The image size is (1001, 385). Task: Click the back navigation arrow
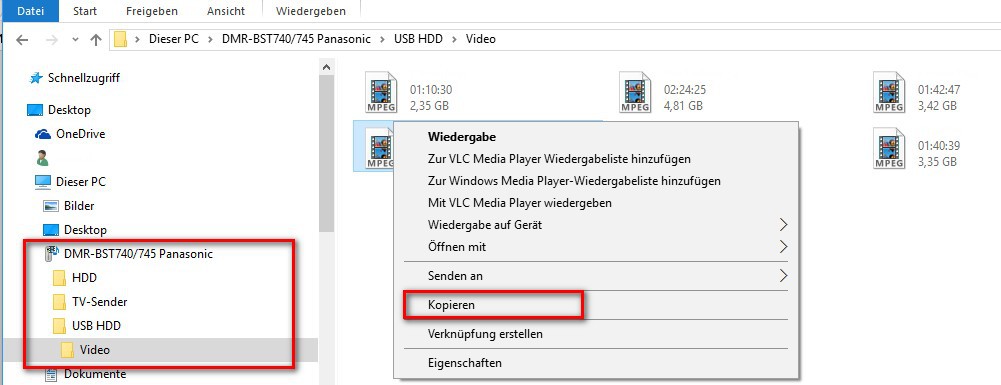tap(22, 40)
